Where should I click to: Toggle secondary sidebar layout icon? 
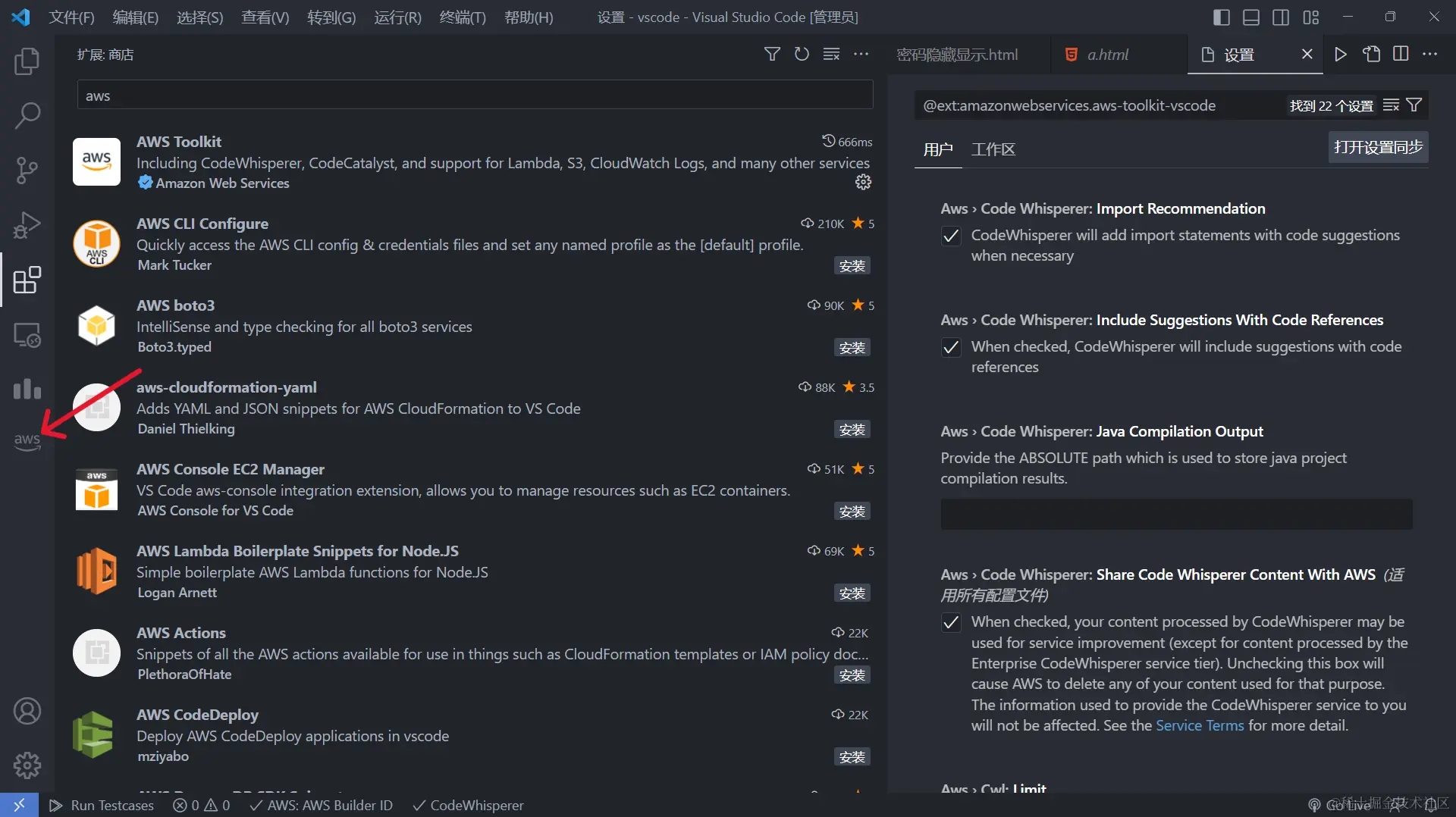1281,17
